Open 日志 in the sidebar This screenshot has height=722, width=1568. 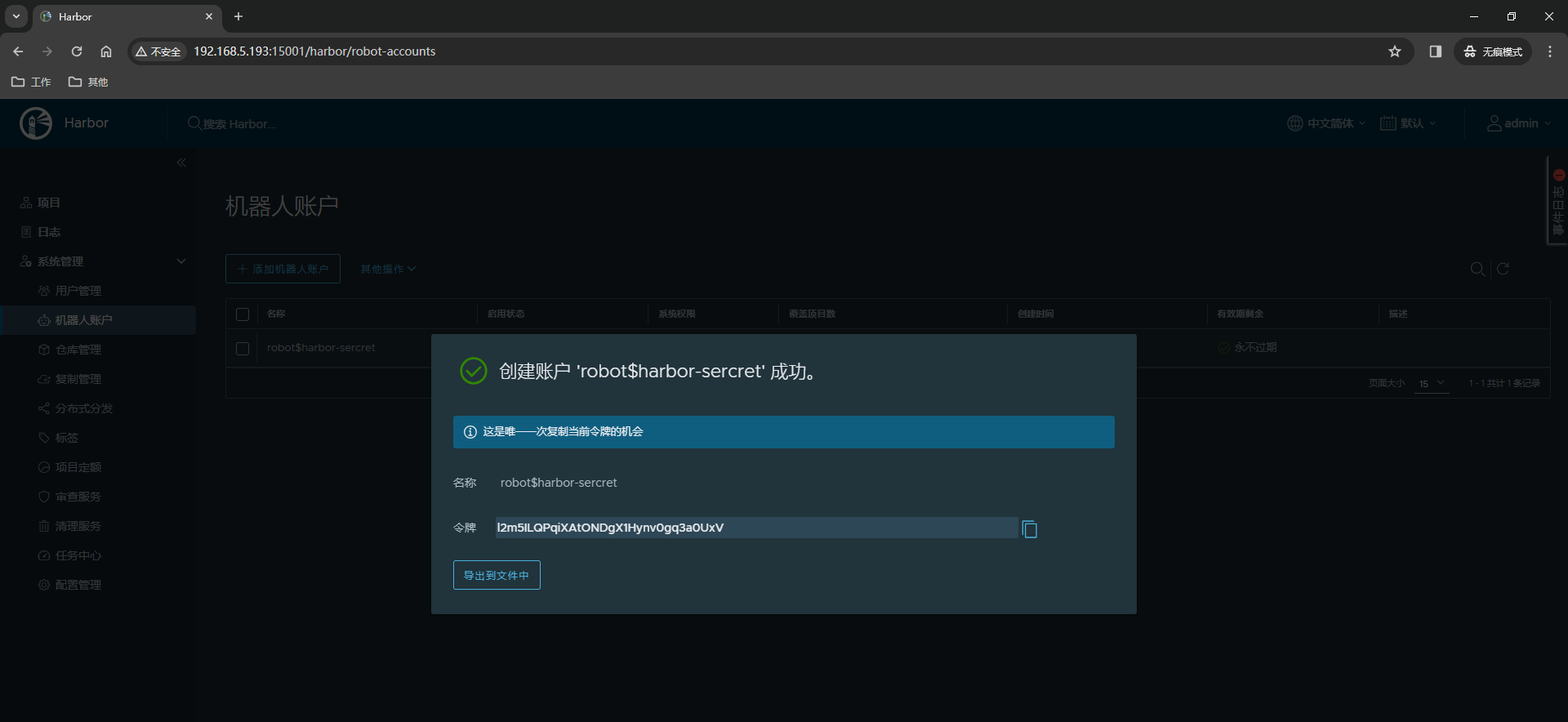tap(41, 232)
